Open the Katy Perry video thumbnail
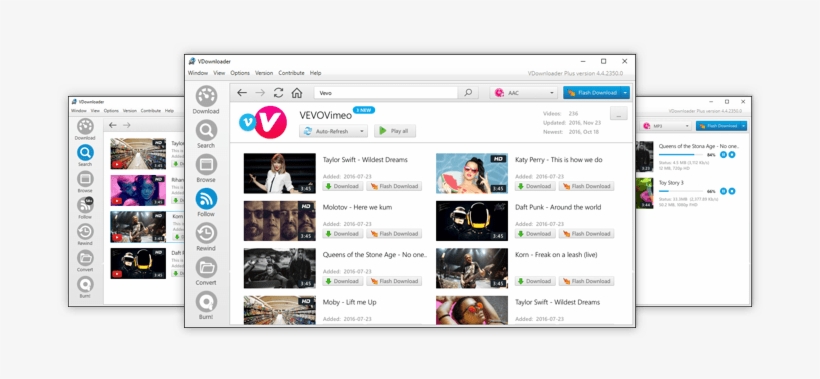Viewport: 820px width, 379px height. 472,174
